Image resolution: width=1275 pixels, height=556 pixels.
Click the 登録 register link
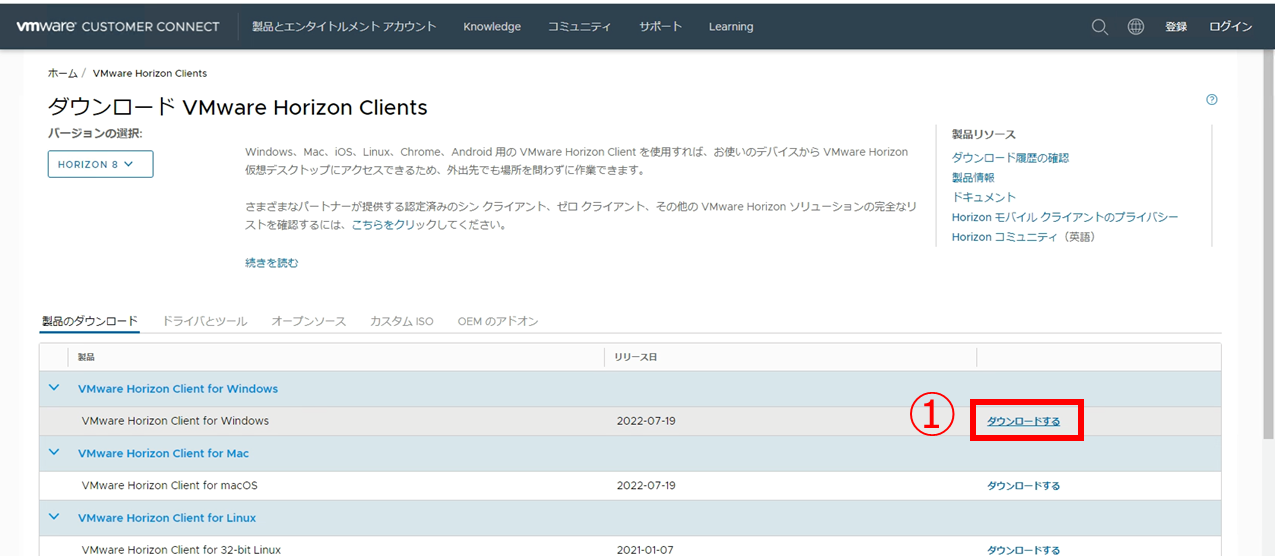tap(1176, 27)
